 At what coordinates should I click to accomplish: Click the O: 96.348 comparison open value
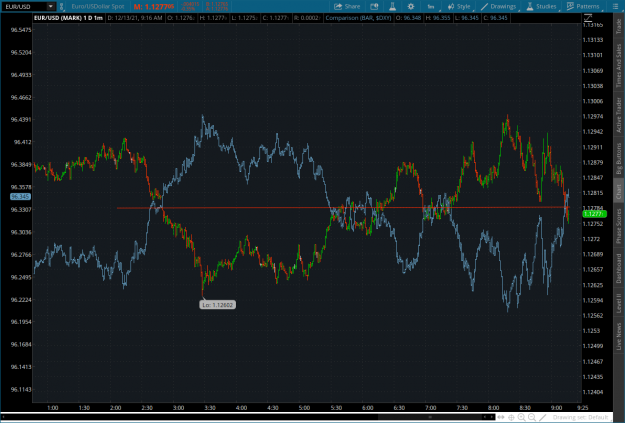pyautogui.click(x=409, y=18)
